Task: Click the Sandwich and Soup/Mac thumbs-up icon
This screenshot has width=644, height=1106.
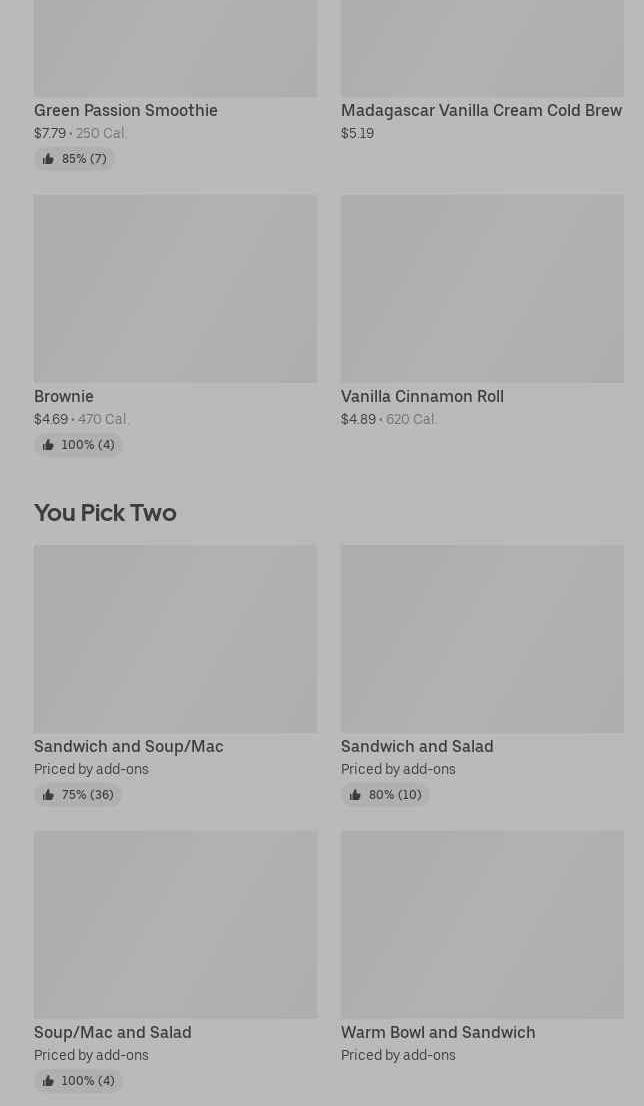Action: (48, 795)
